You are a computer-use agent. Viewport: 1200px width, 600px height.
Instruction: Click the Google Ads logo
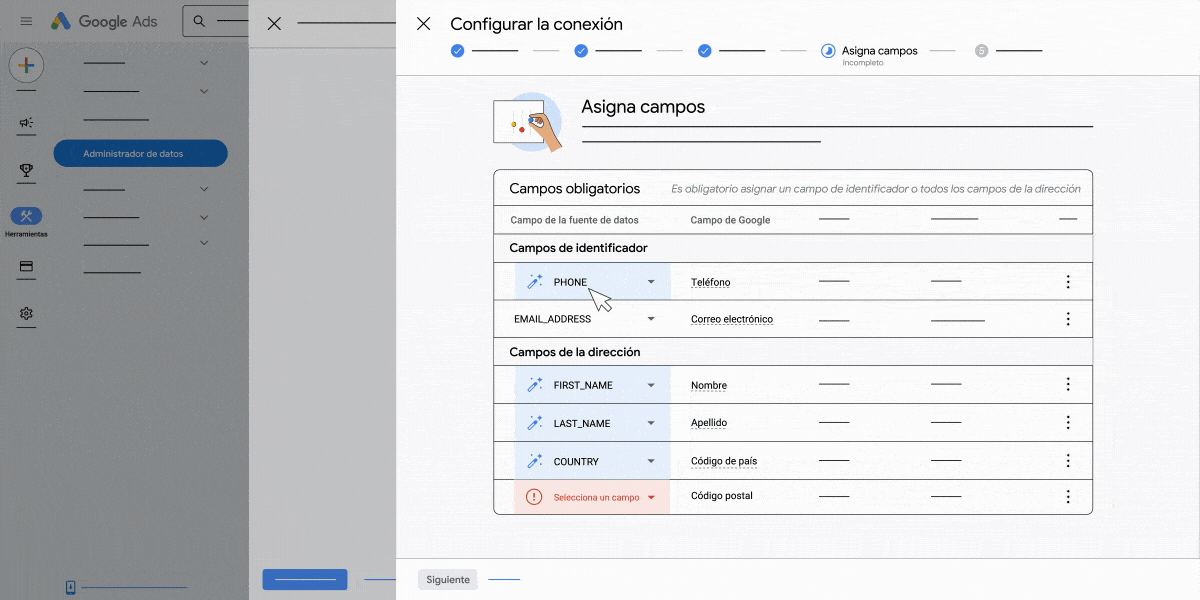click(x=104, y=21)
